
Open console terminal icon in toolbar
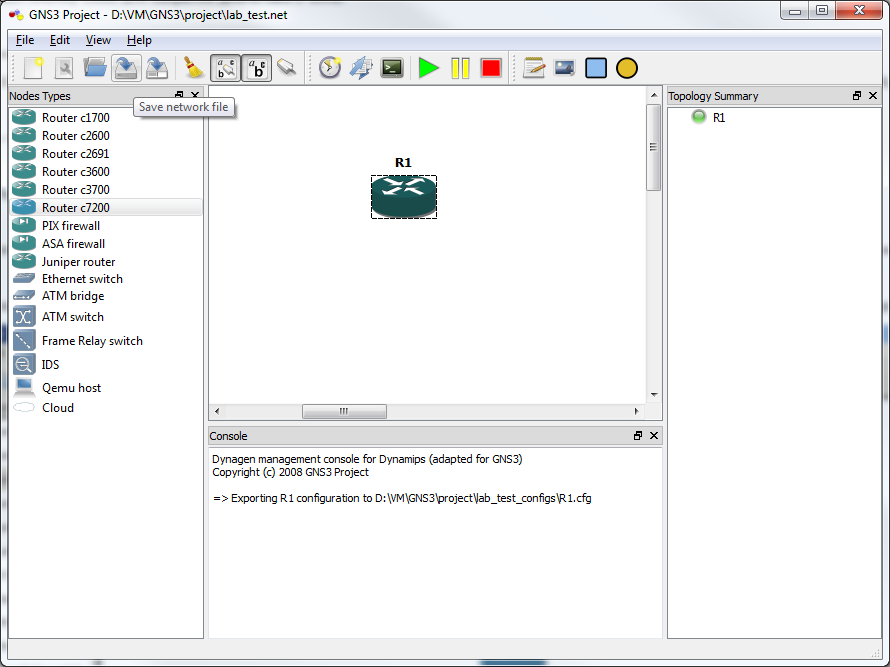pyautogui.click(x=392, y=68)
